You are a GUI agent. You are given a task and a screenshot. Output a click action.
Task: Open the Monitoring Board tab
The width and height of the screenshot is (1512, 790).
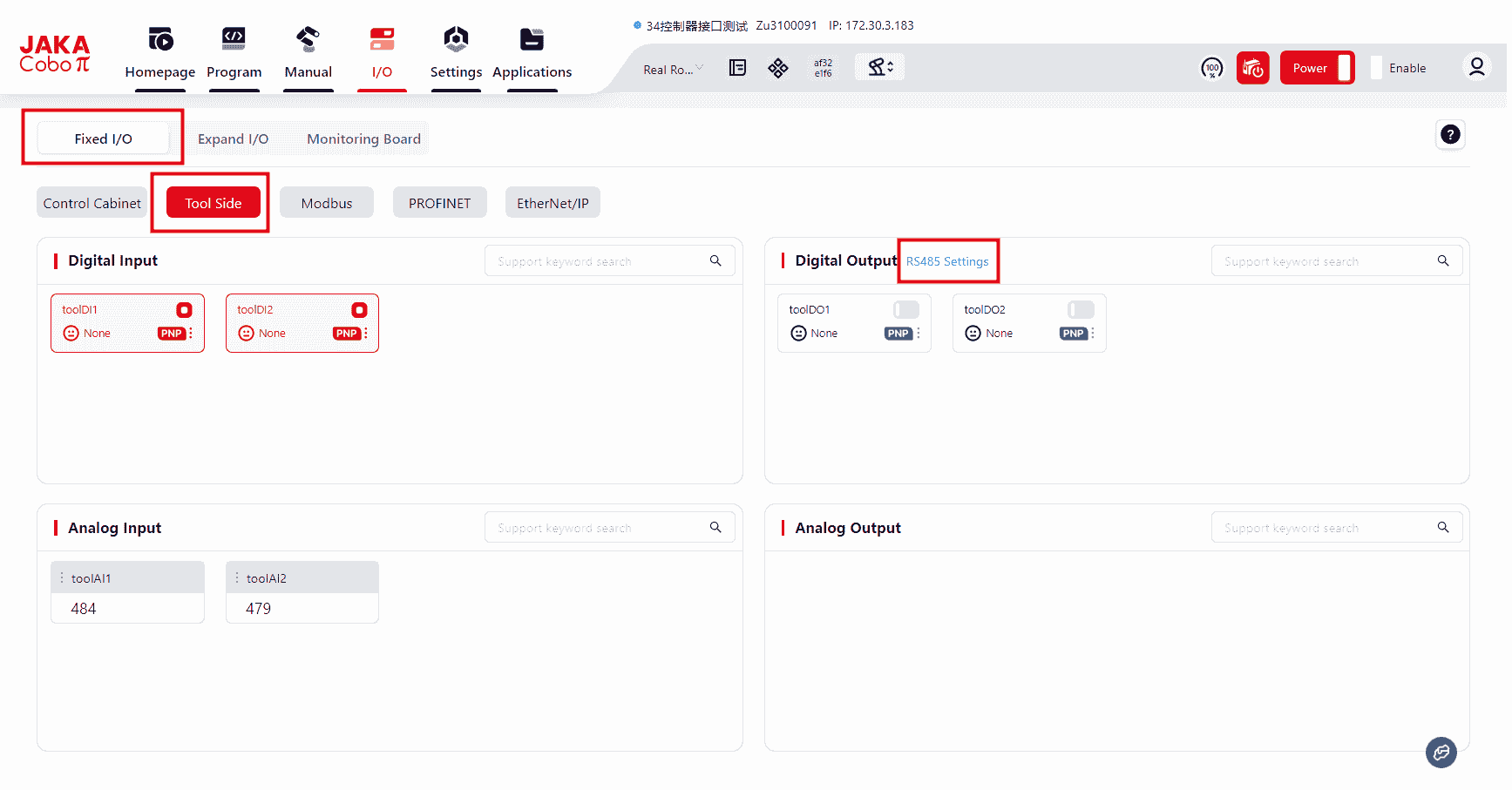tap(363, 139)
